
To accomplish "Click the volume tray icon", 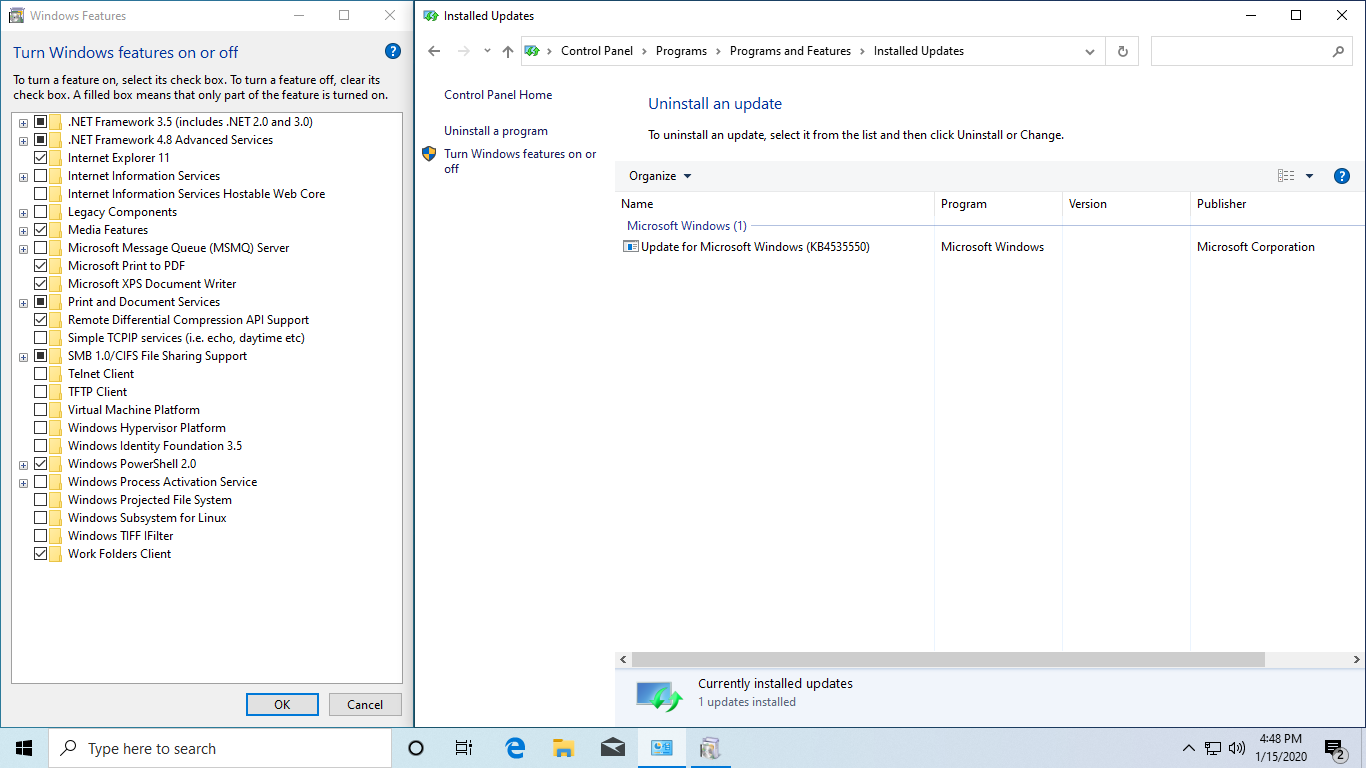I will pyautogui.click(x=1237, y=748).
